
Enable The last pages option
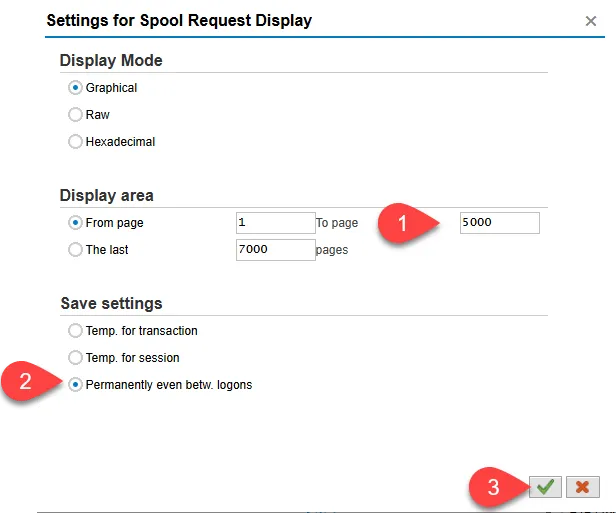(x=75, y=250)
